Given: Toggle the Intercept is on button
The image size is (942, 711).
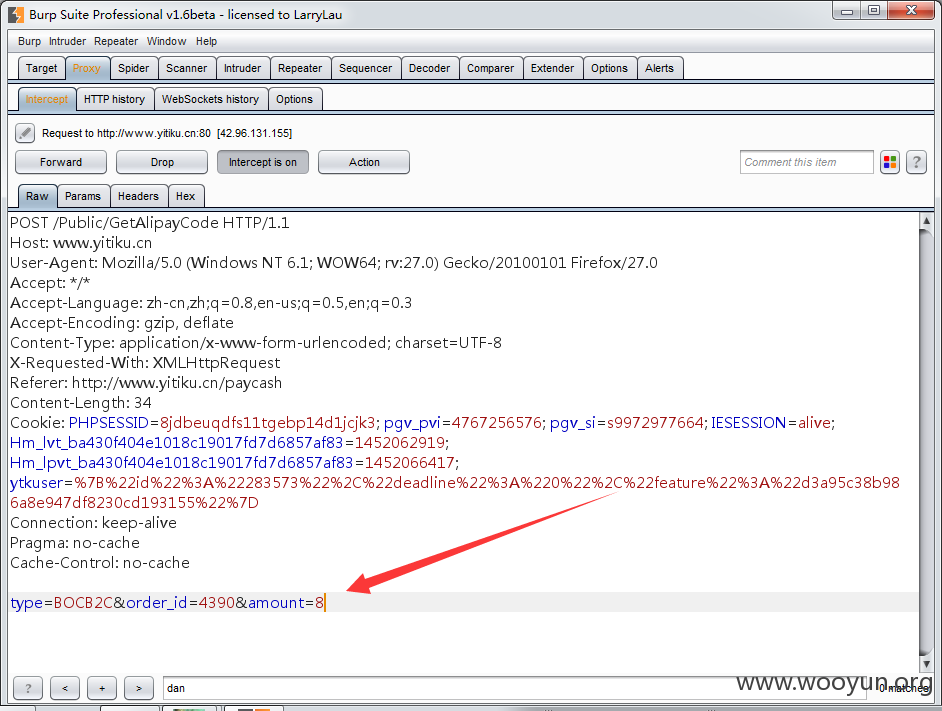Looking at the screenshot, I should click(x=263, y=162).
